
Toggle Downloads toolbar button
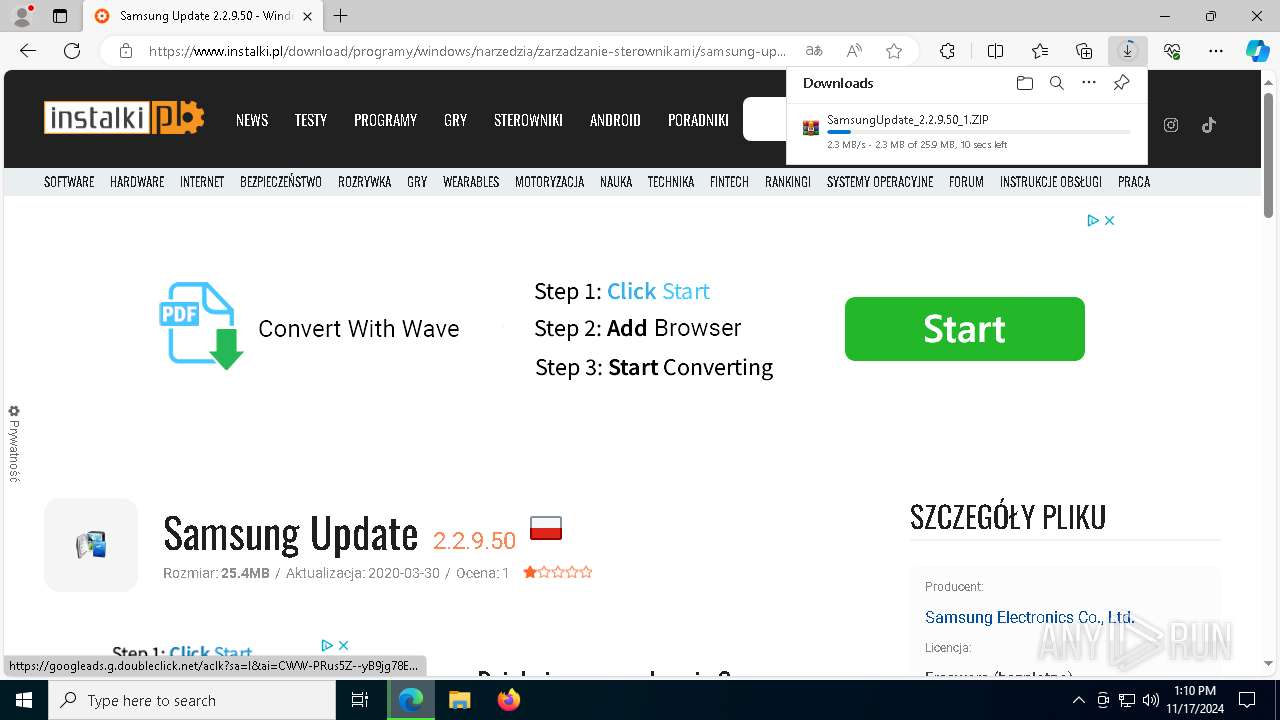[1128, 51]
